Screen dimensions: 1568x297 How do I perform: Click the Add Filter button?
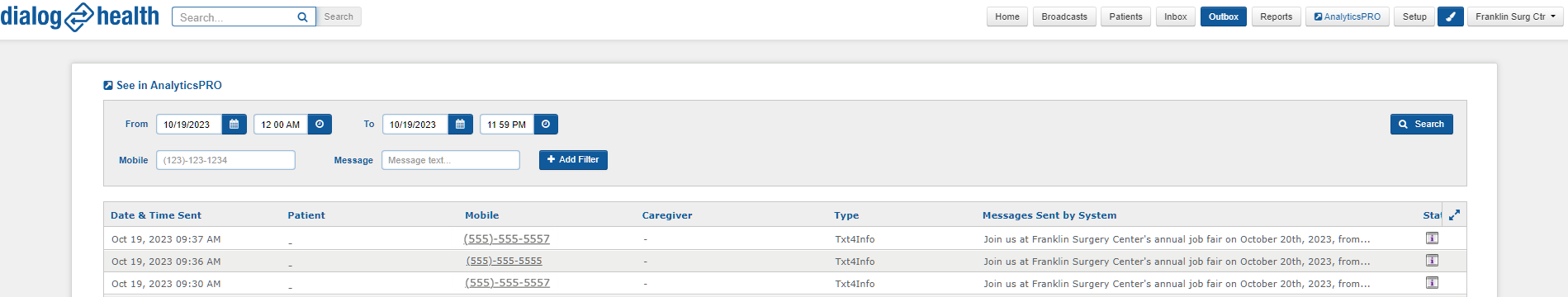pos(573,160)
